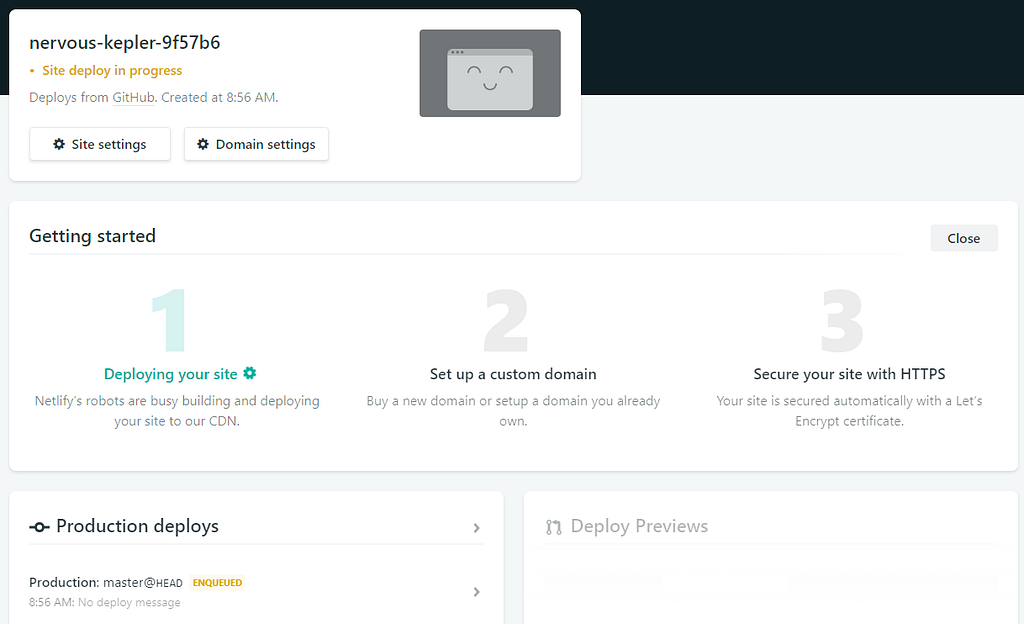The image size is (1024, 624).
Task: Open the Production: master@HEAD deploy entry
Action: tap(256, 591)
